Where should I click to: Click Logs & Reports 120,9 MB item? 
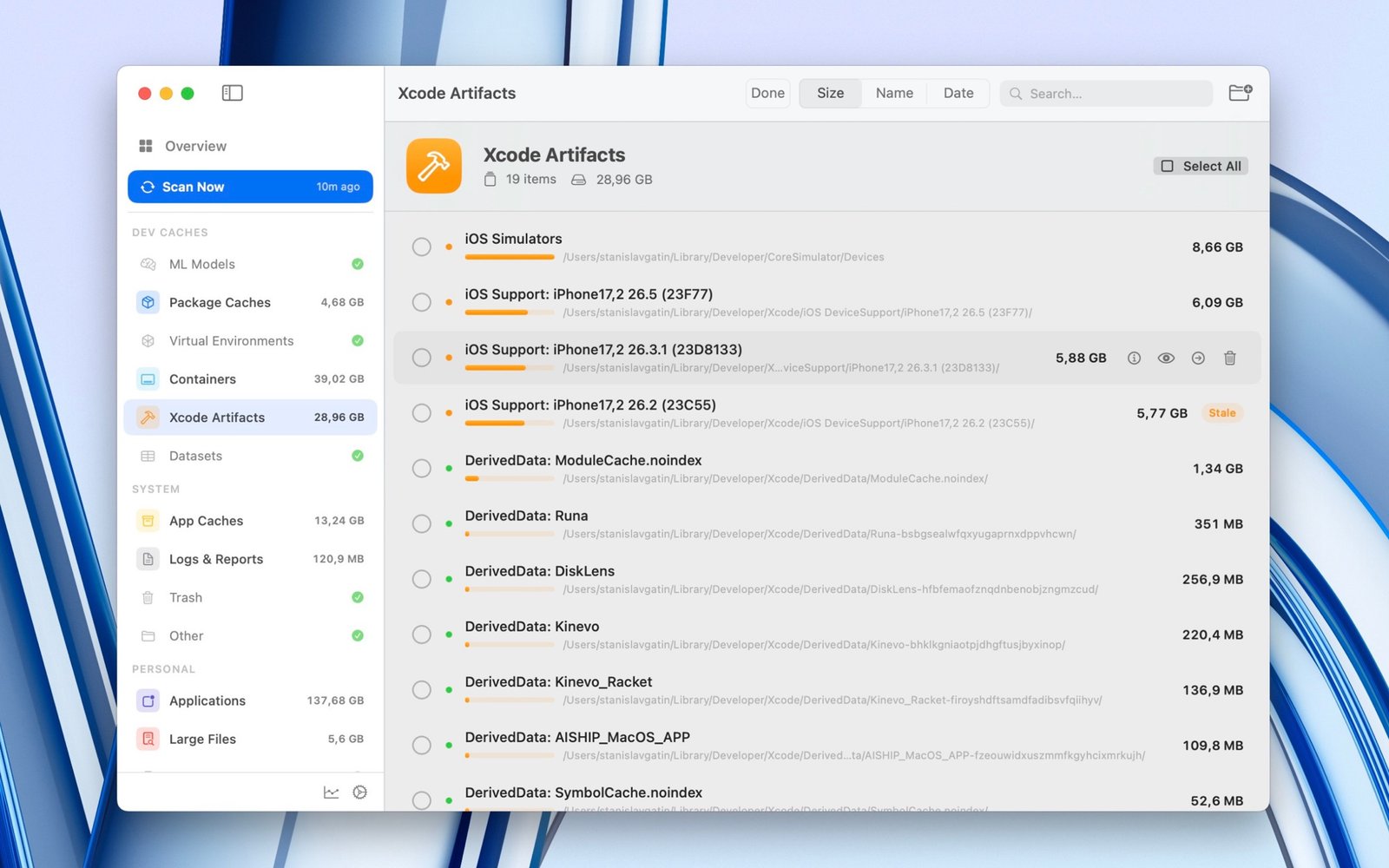[x=250, y=559]
